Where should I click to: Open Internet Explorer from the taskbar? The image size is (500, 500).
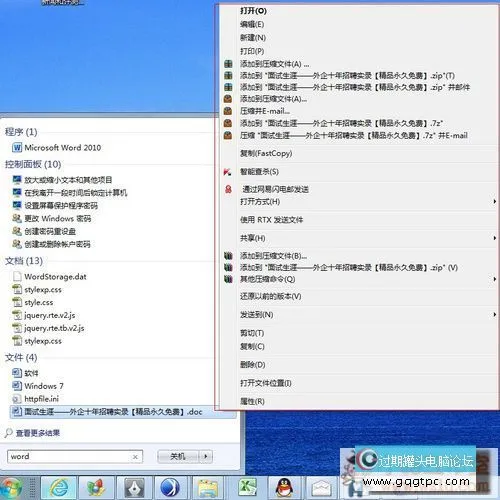point(59,488)
